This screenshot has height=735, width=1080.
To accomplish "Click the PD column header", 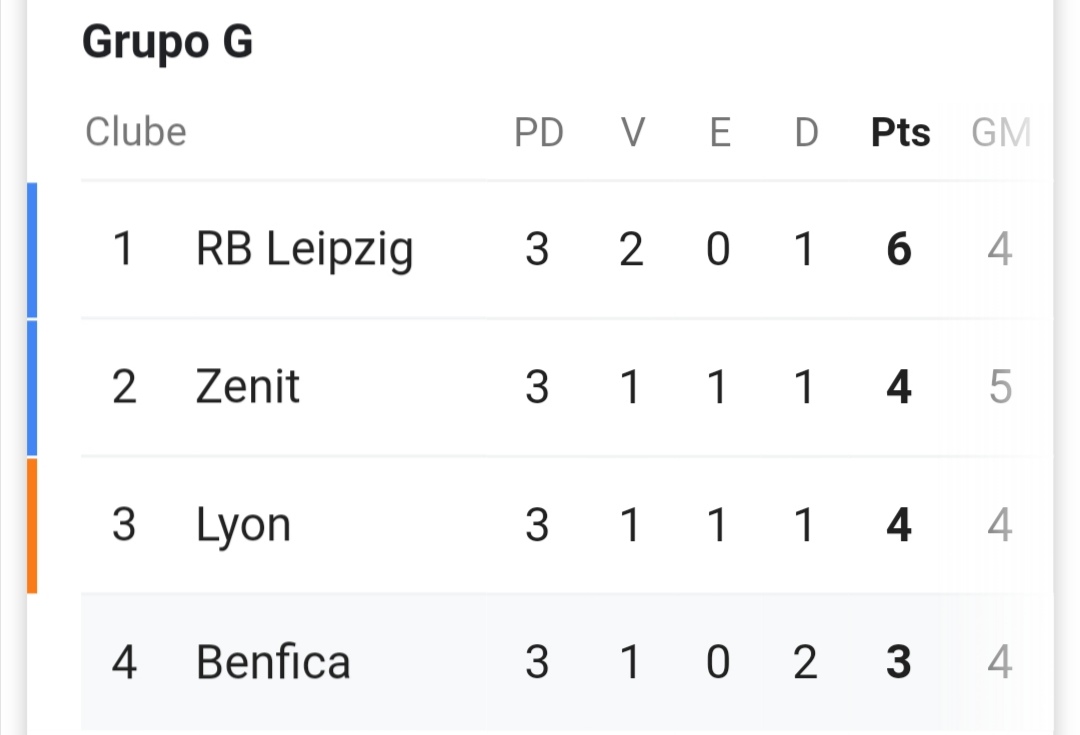I will pyautogui.click(x=539, y=132).
